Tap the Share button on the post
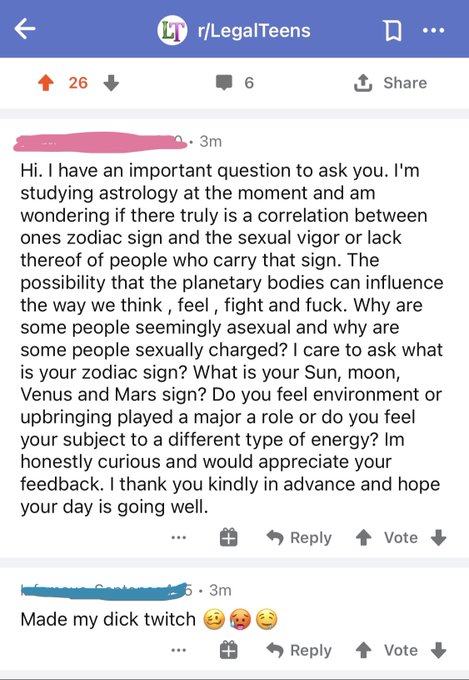The width and height of the screenshot is (469, 680). [x=390, y=83]
